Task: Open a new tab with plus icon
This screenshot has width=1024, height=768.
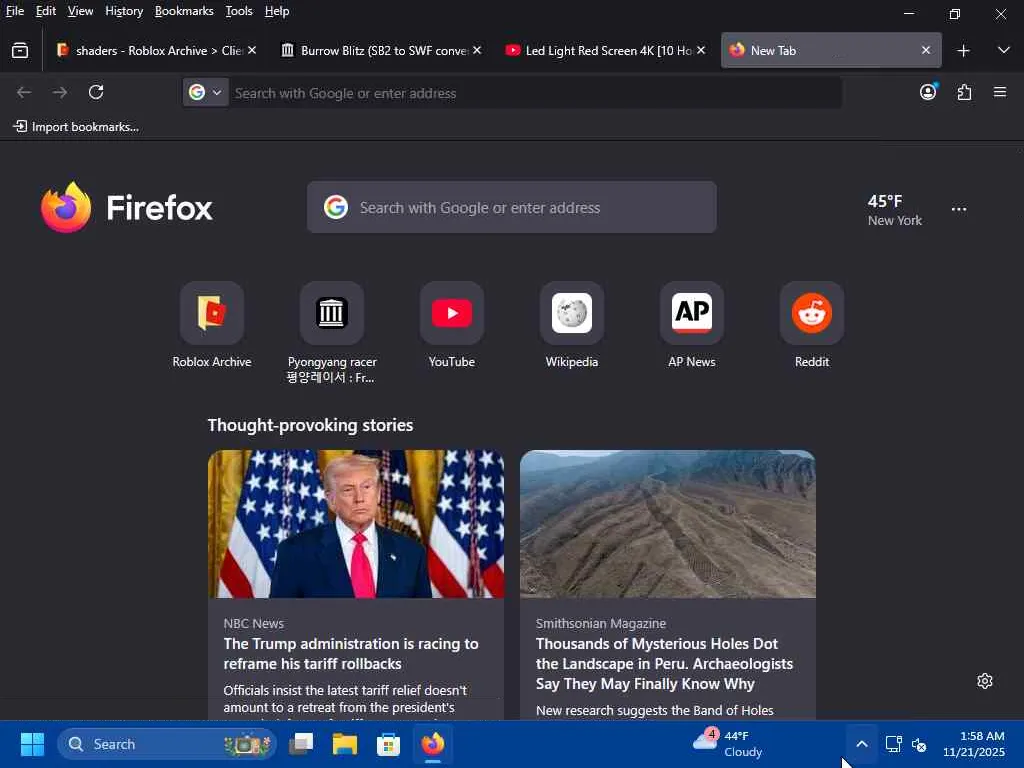Action: pyautogui.click(x=963, y=50)
